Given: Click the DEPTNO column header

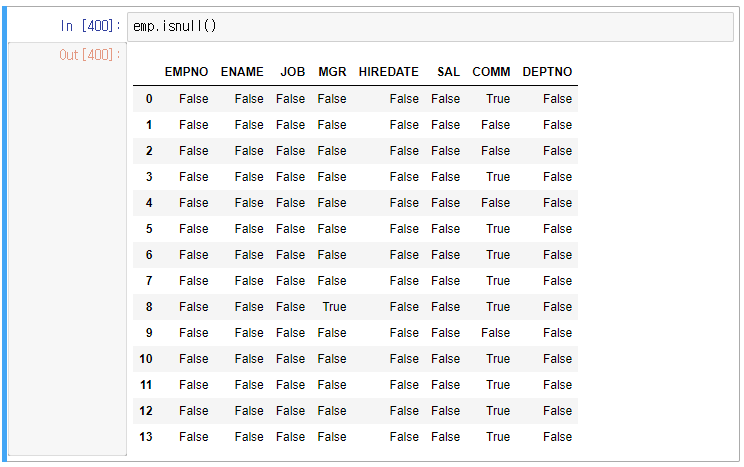Looking at the screenshot, I should click(547, 72).
